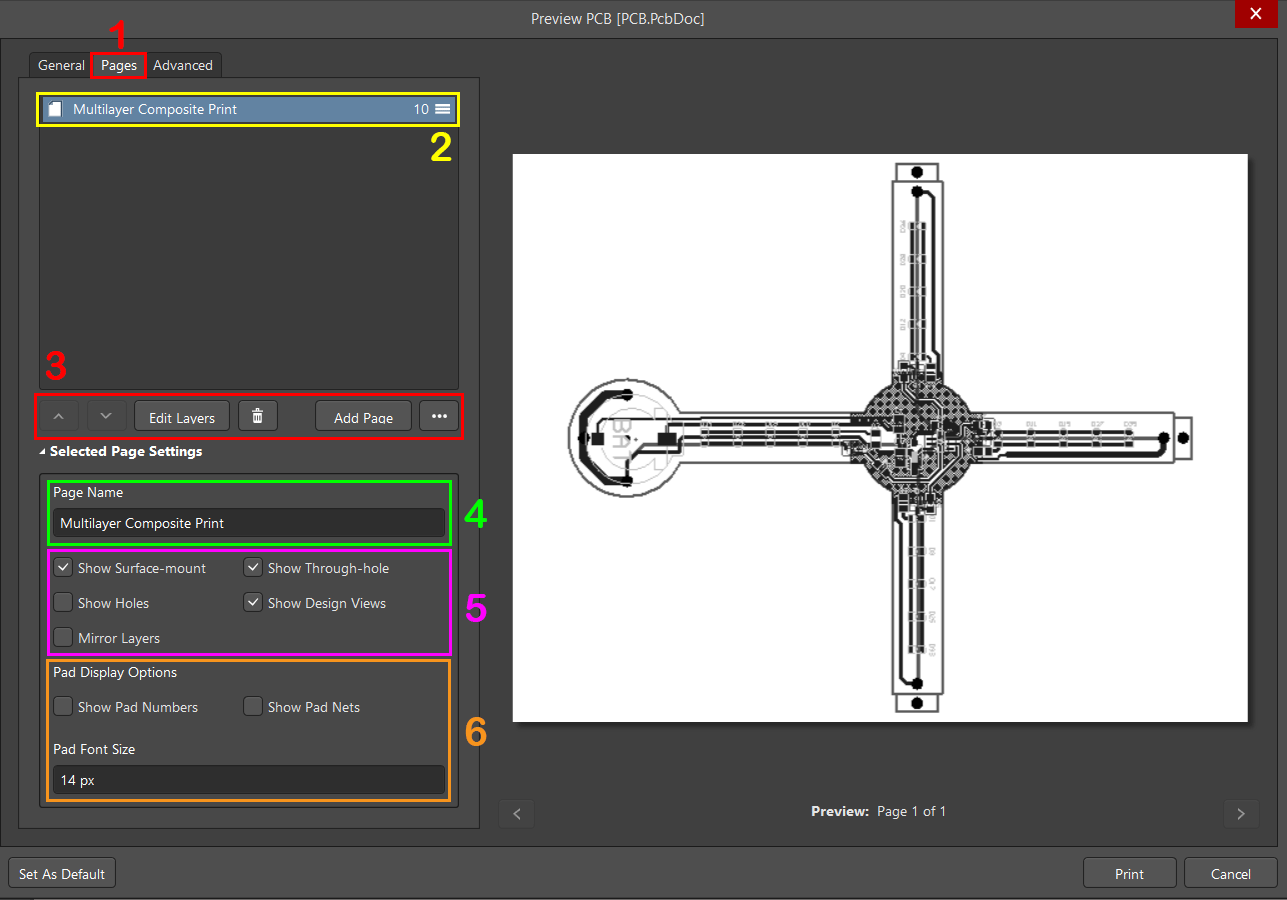
Task: Toggle Show Pad Numbers checkbox
Action: (x=63, y=707)
